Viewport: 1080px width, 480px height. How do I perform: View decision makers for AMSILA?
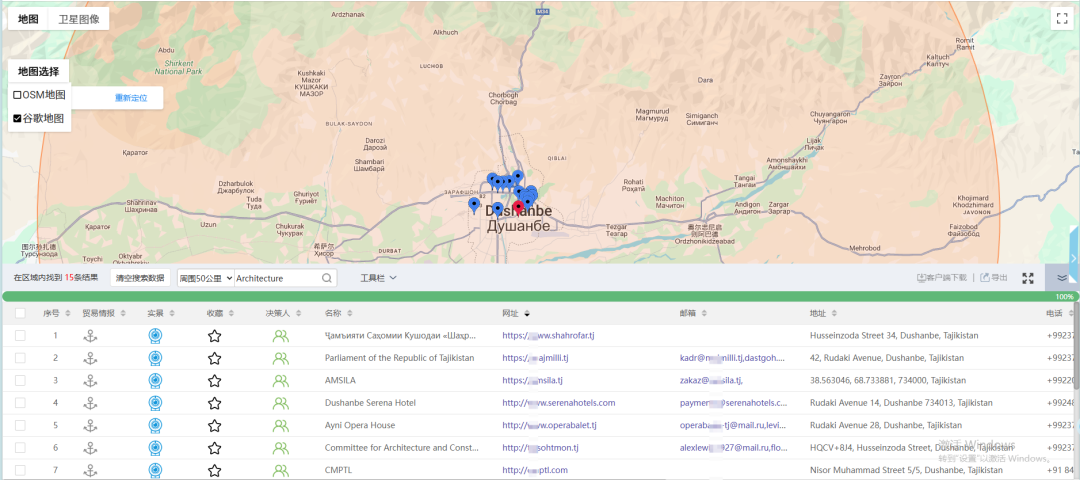pyautogui.click(x=280, y=381)
